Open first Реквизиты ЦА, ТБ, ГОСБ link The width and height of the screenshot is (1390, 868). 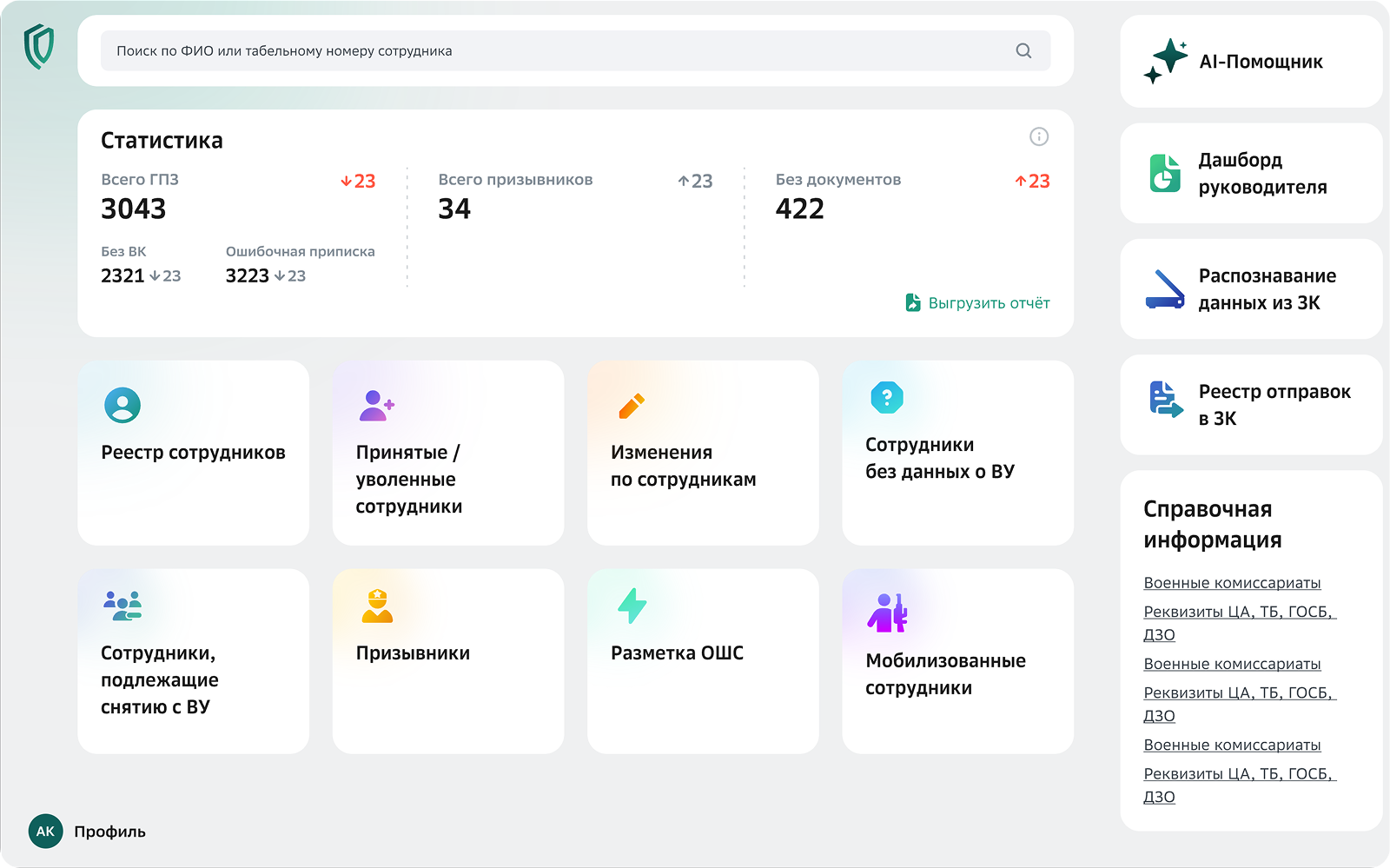tap(1238, 613)
